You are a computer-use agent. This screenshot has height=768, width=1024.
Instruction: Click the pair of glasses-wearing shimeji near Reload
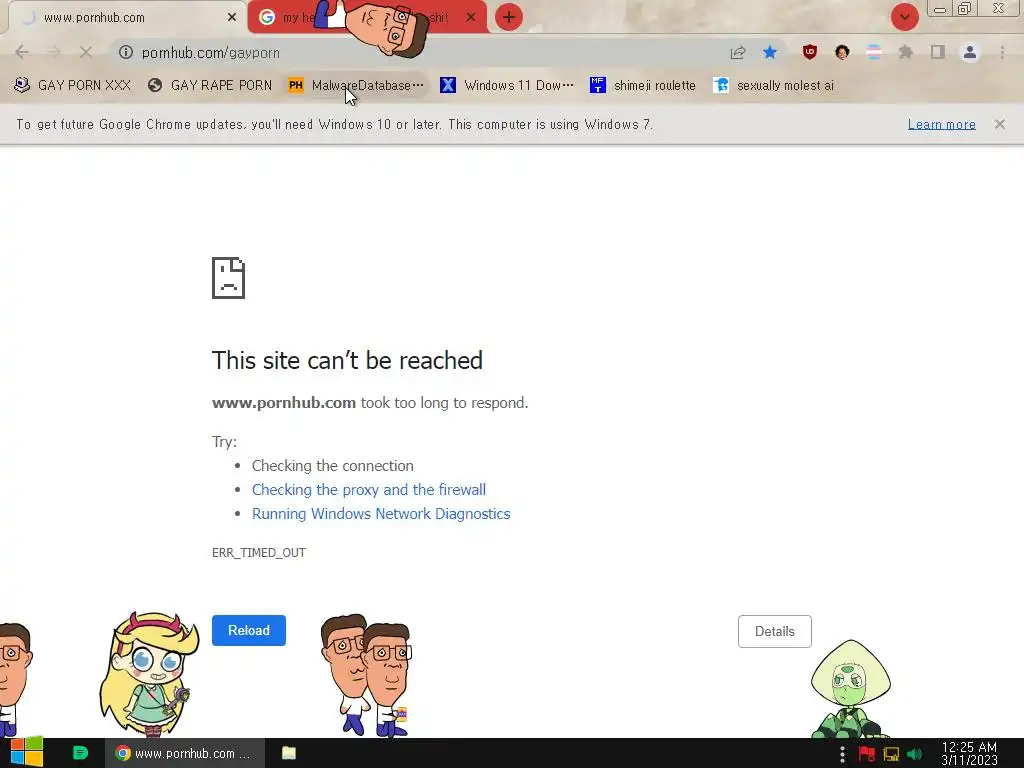pyautogui.click(x=366, y=675)
